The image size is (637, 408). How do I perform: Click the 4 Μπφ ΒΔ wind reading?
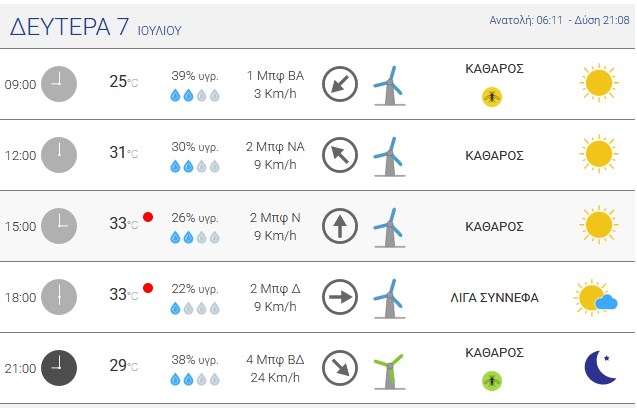click(275, 360)
